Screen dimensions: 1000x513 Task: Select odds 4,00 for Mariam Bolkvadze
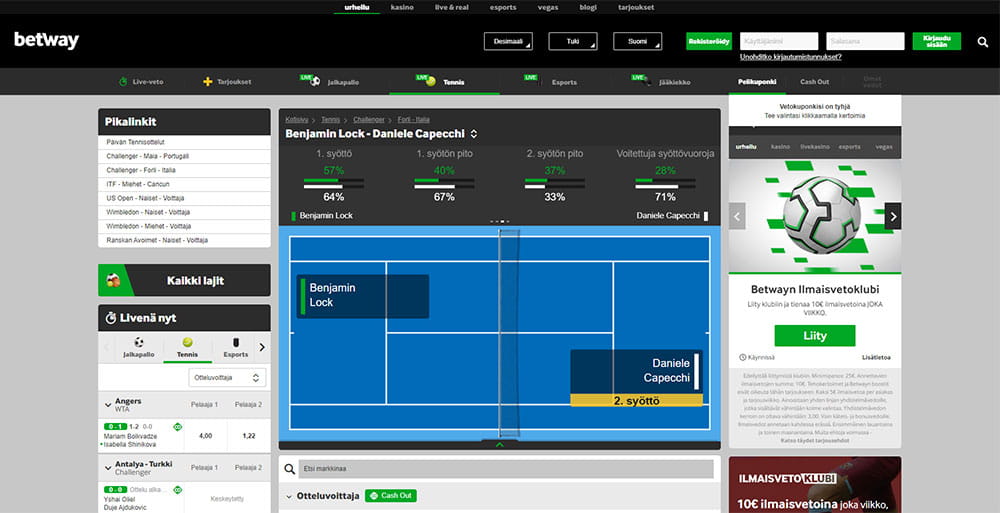pyautogui.click(x=205, y=436)
